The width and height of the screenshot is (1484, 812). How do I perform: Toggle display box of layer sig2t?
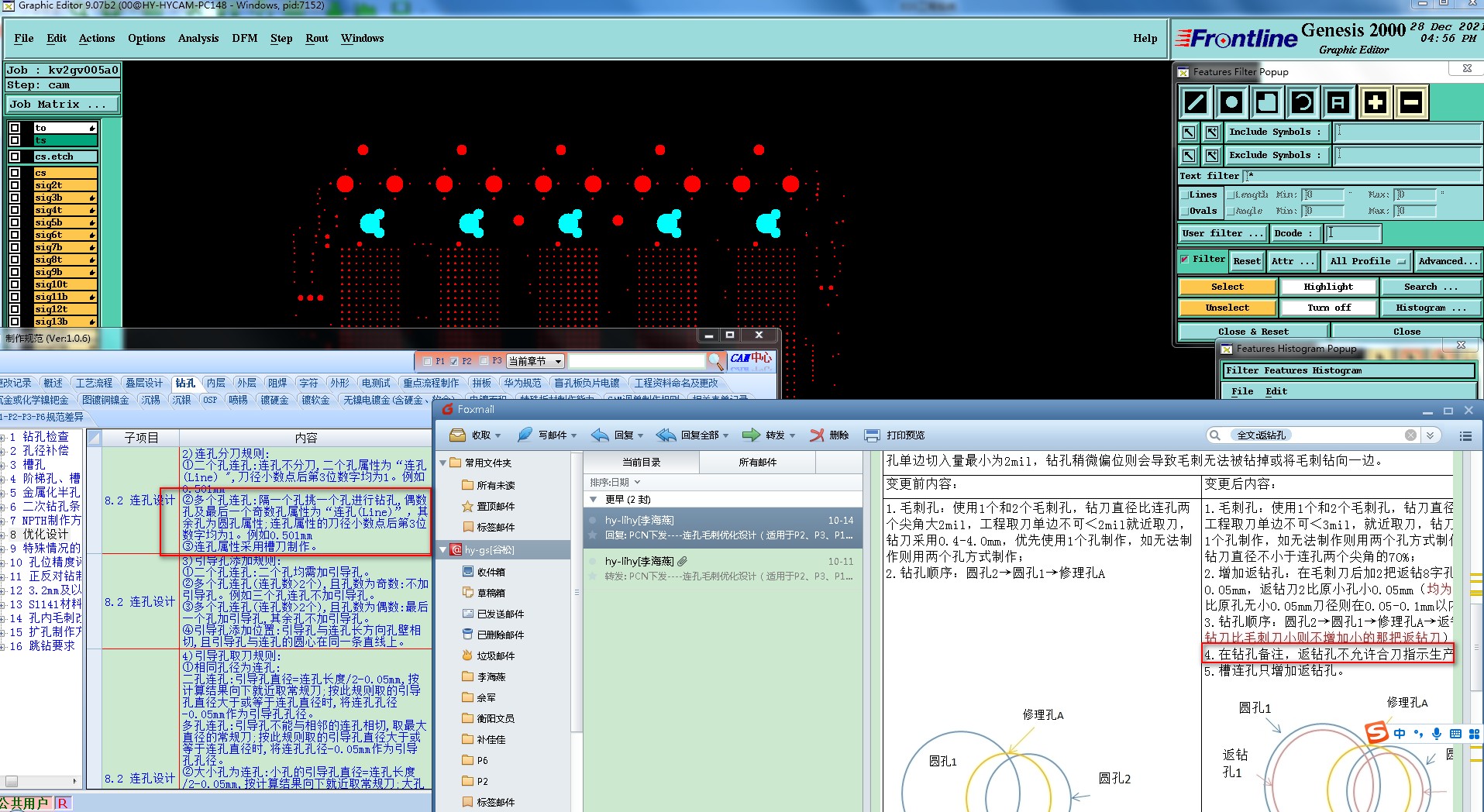(x=15, y=185)
